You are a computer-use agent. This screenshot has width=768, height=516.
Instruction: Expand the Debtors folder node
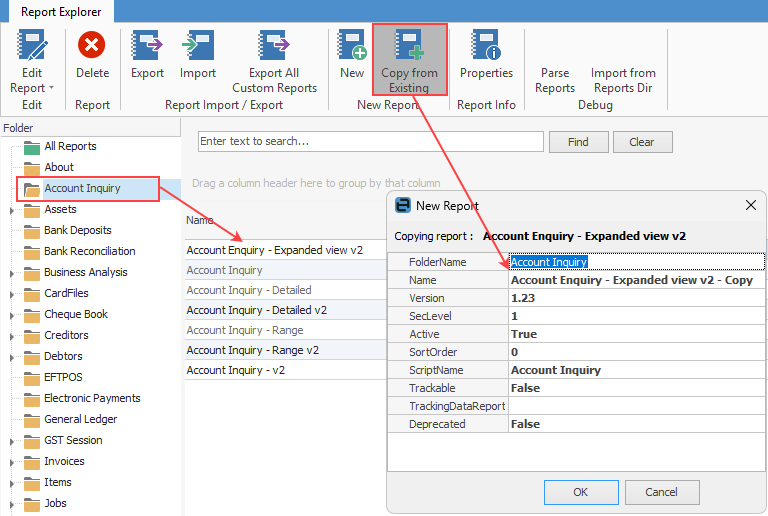(12, 357)
